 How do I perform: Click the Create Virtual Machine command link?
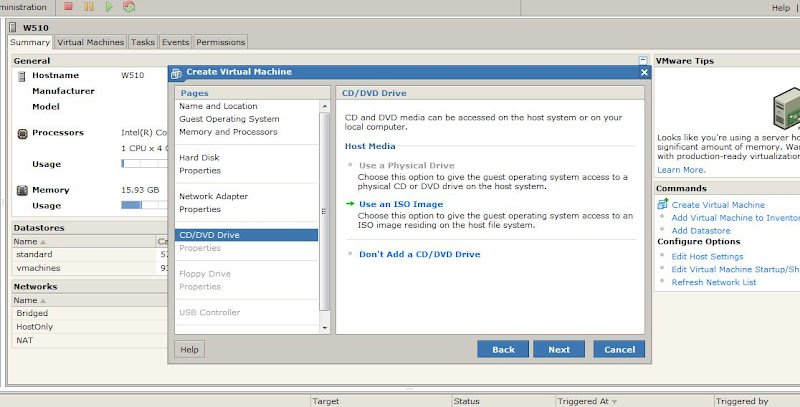click(718, 205)
